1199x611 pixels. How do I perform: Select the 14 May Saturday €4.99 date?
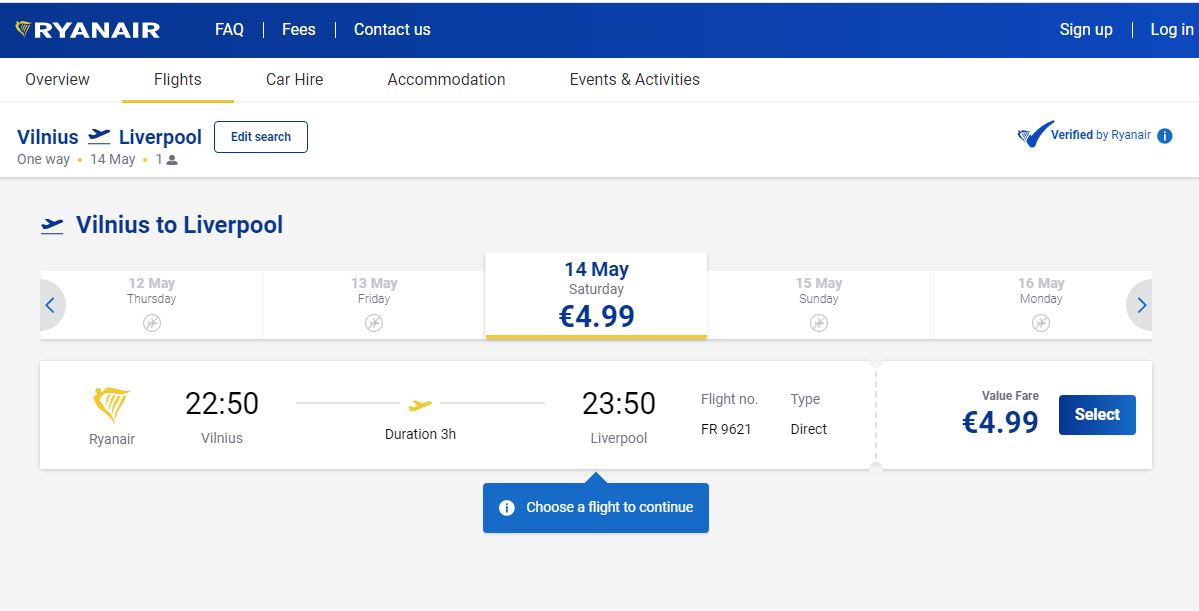[596, 297]
